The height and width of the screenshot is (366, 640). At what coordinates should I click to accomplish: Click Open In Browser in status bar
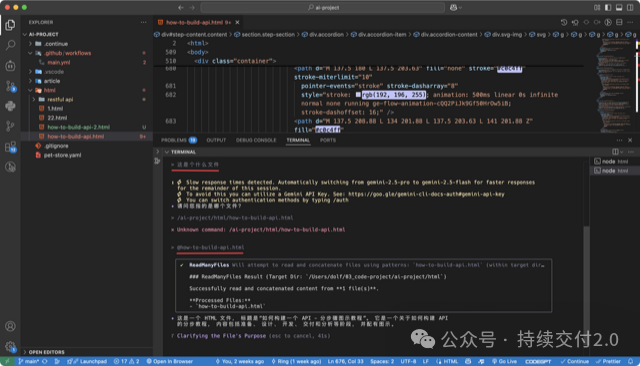pyautogui.click(x=169, y=361)
